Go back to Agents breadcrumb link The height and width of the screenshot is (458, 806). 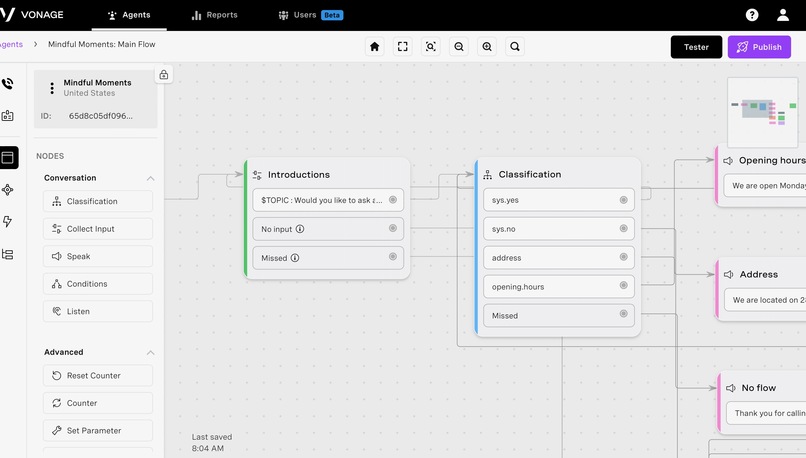point(11,44)
